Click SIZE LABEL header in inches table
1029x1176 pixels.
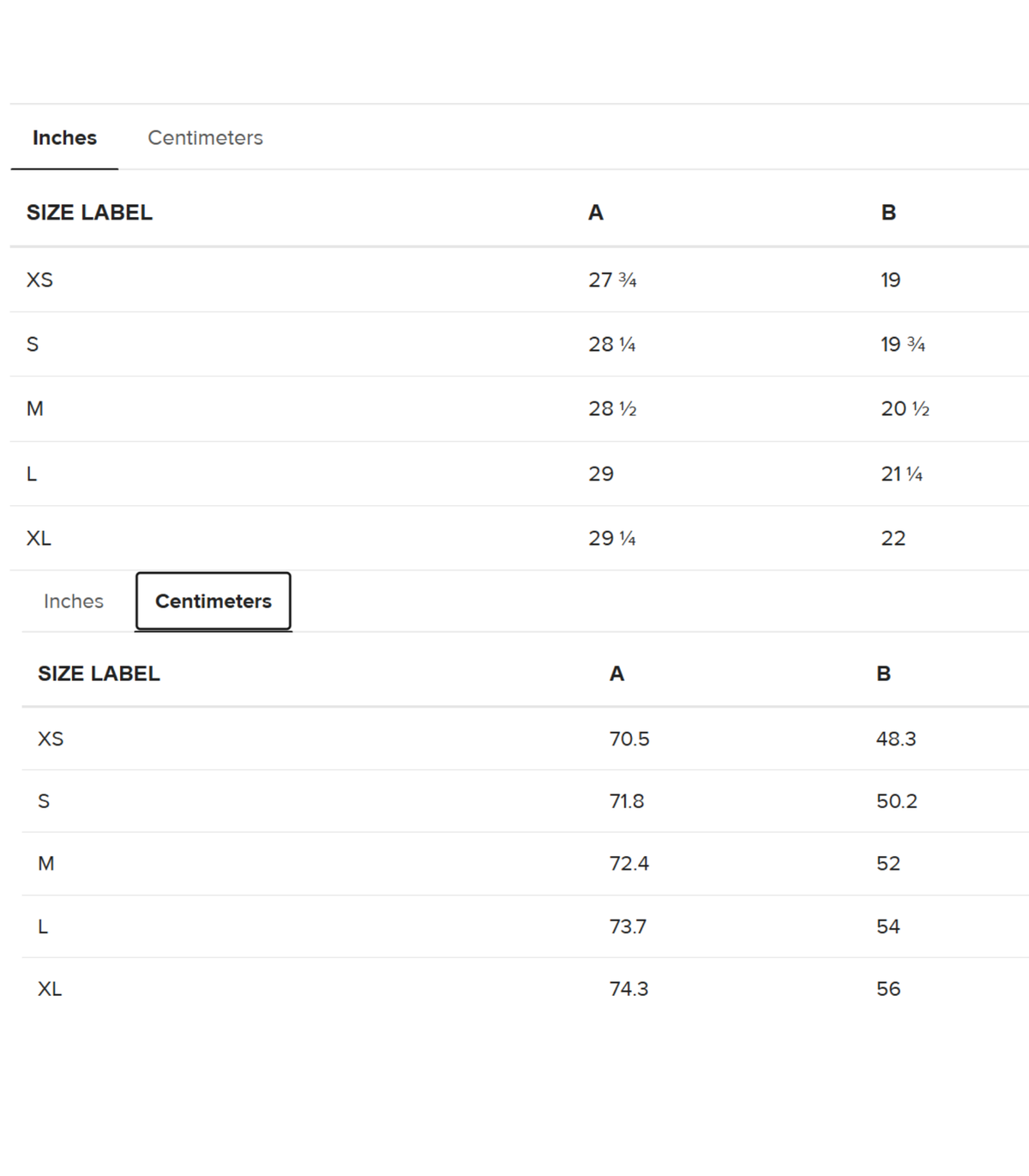tap(89, 213)
